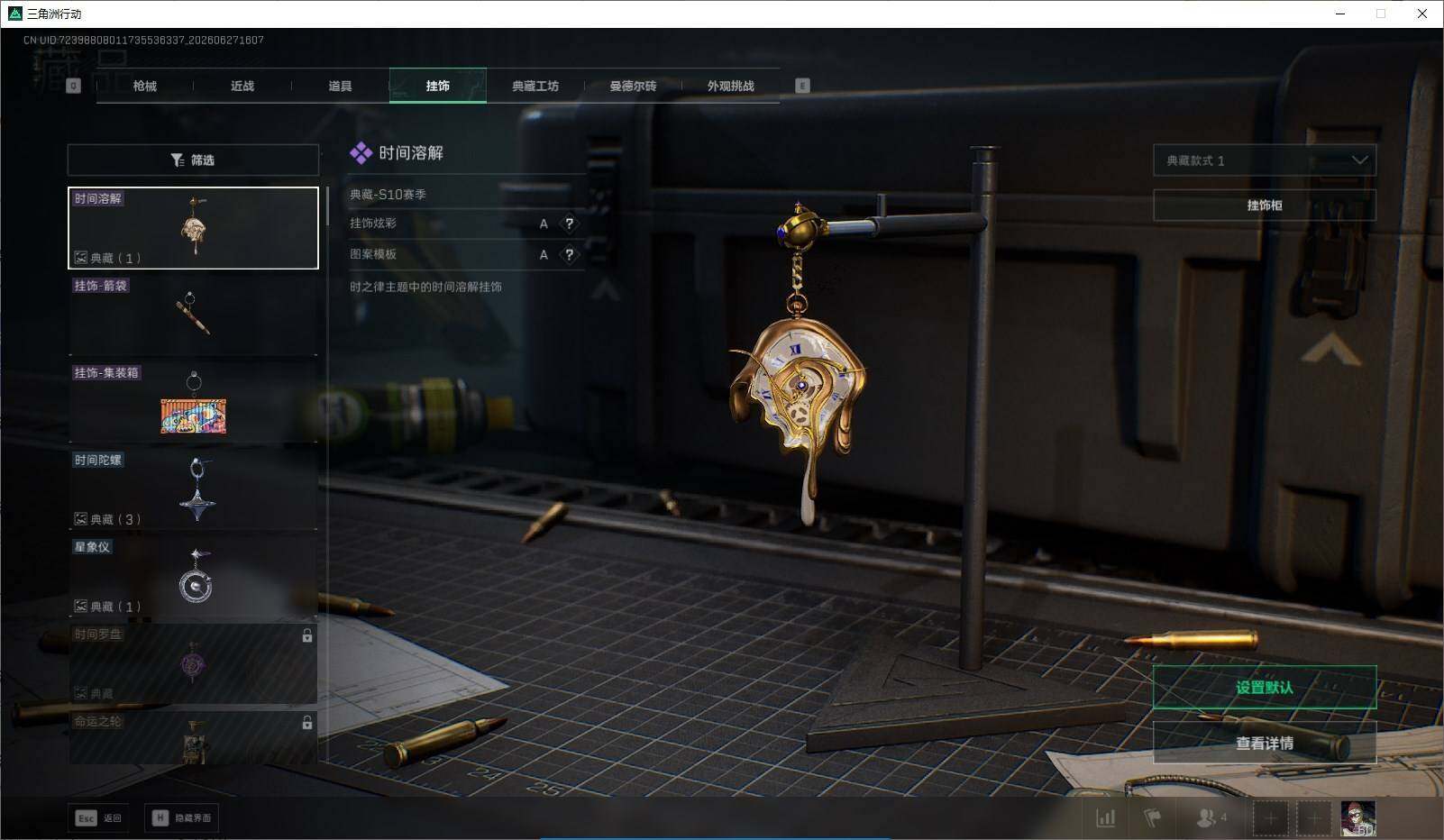This screenshot has height=840, width=1444.
Task: Open the 典藏工坊 tab
Action: click(x=535, y=86)
